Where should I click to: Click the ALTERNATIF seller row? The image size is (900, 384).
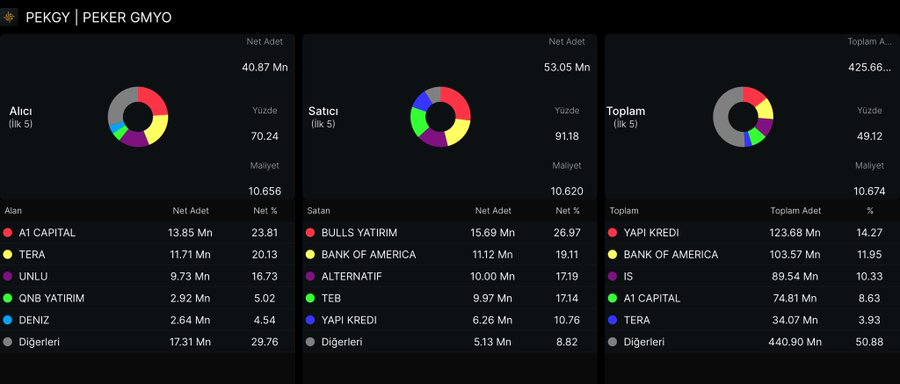[450, 277]
